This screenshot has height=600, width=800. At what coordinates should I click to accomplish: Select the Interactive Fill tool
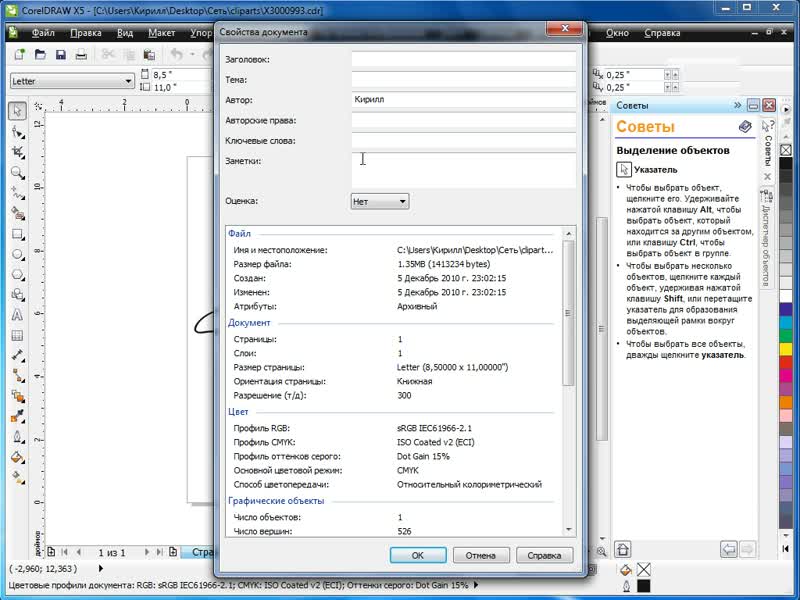[x=17, y=478]
